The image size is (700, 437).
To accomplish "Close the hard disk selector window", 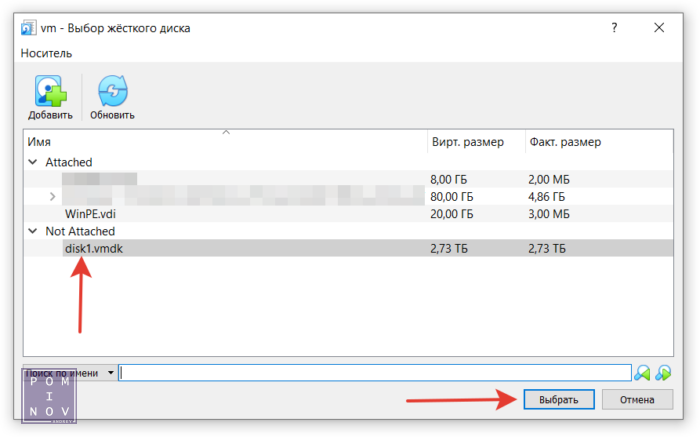I will [660, 28].
